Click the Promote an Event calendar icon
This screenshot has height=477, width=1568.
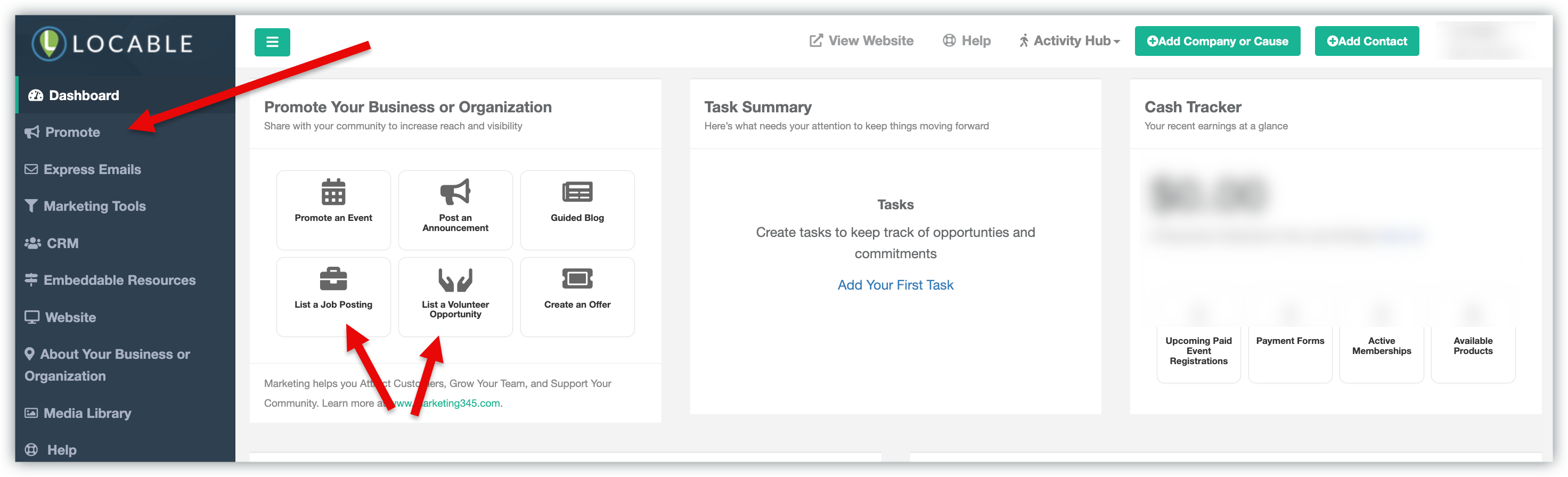tap(333, 192)
